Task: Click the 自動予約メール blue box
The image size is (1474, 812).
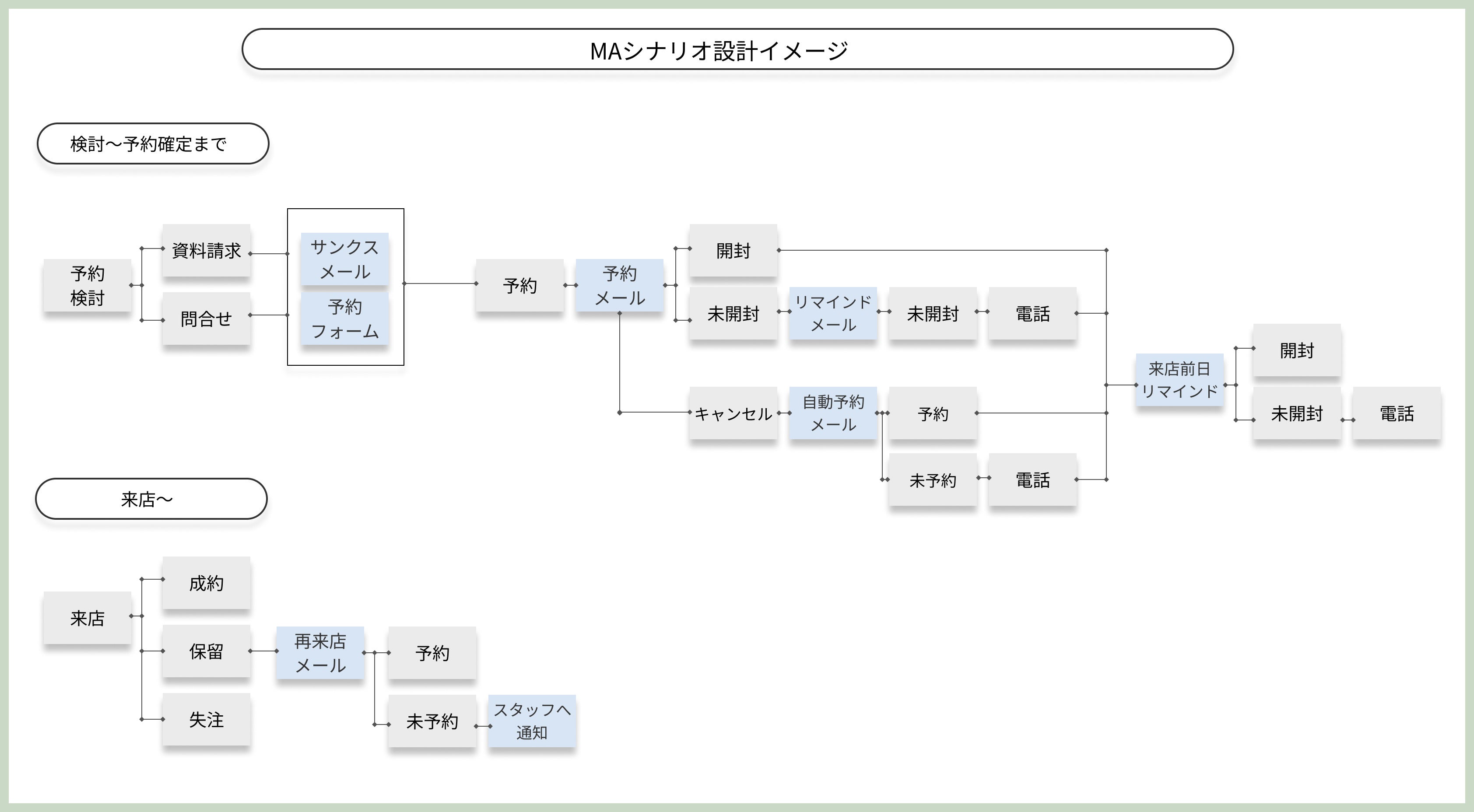Action: click(833, 413)
